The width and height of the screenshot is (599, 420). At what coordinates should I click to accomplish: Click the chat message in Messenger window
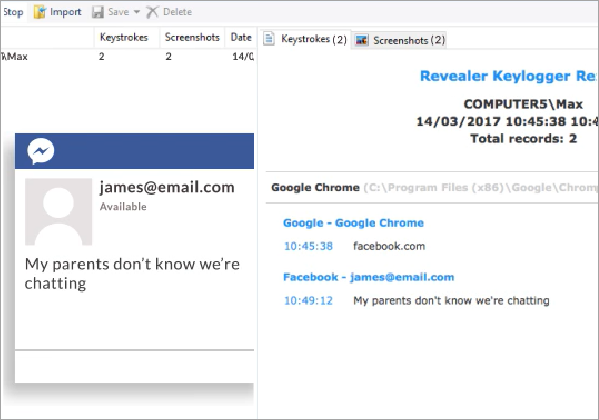[x=132, y=274]
